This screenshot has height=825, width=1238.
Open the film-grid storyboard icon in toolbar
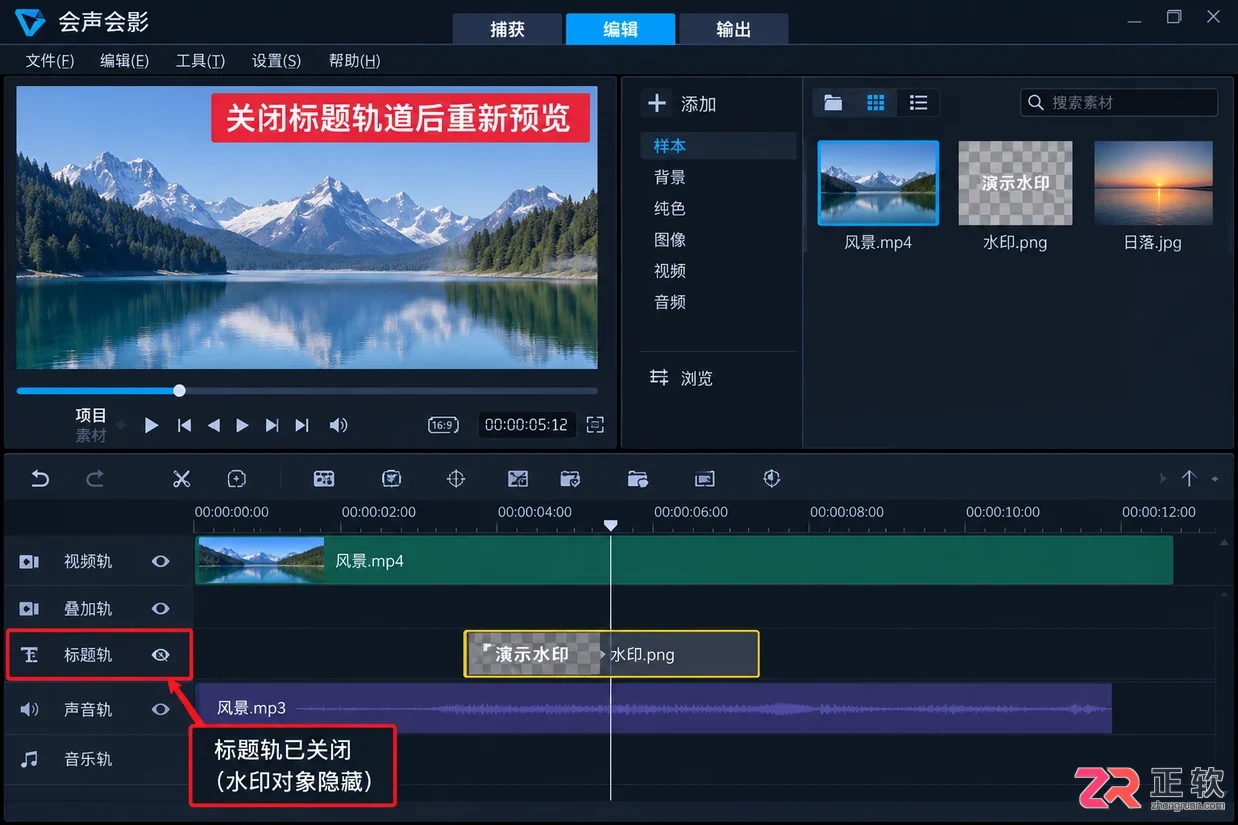pyautogui.click(x=324, y=479)
